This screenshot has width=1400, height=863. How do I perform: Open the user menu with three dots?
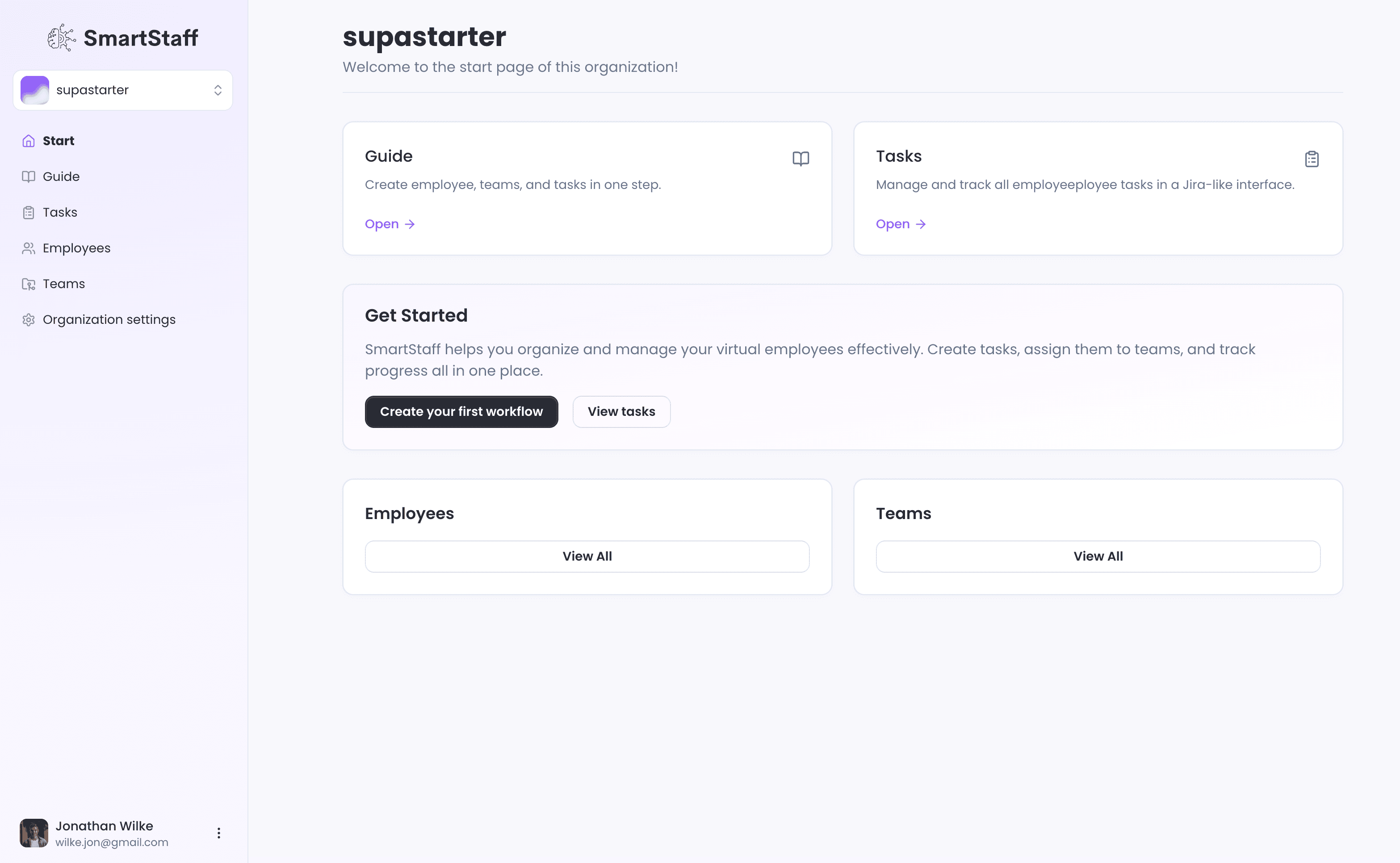tap(218, 833)
